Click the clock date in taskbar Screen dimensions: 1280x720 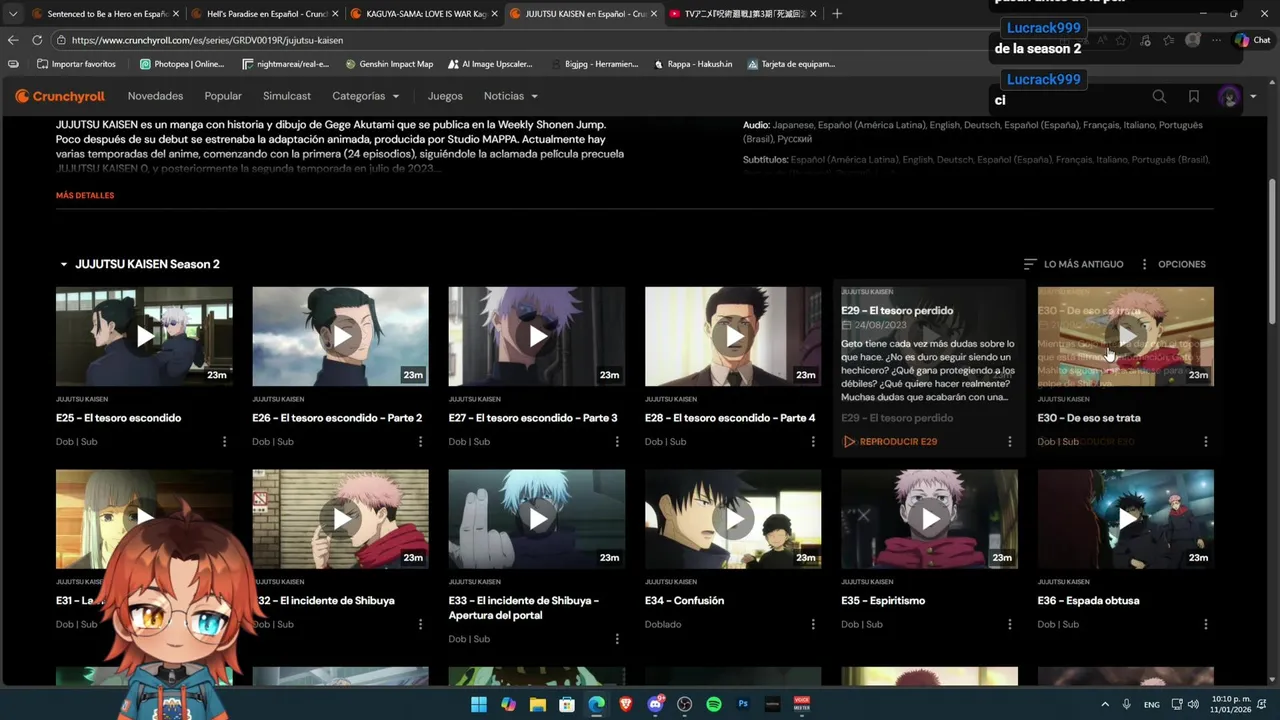(1231, 704)
